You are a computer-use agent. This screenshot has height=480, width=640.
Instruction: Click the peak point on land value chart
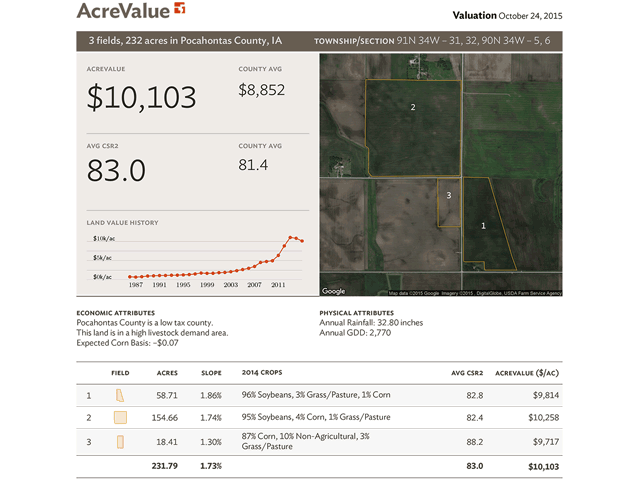(x=290, y=237)
